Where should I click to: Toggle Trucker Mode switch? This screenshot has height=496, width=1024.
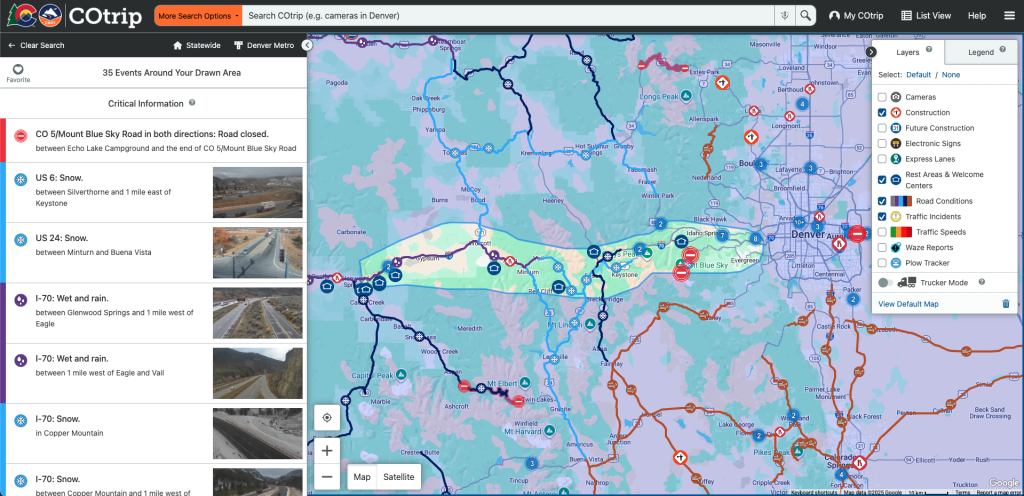(886, 283)
